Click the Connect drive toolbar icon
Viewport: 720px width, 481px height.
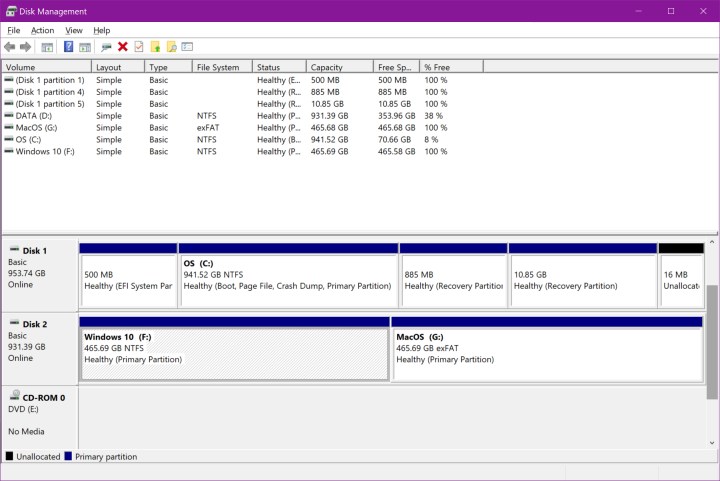click(106, 47)
